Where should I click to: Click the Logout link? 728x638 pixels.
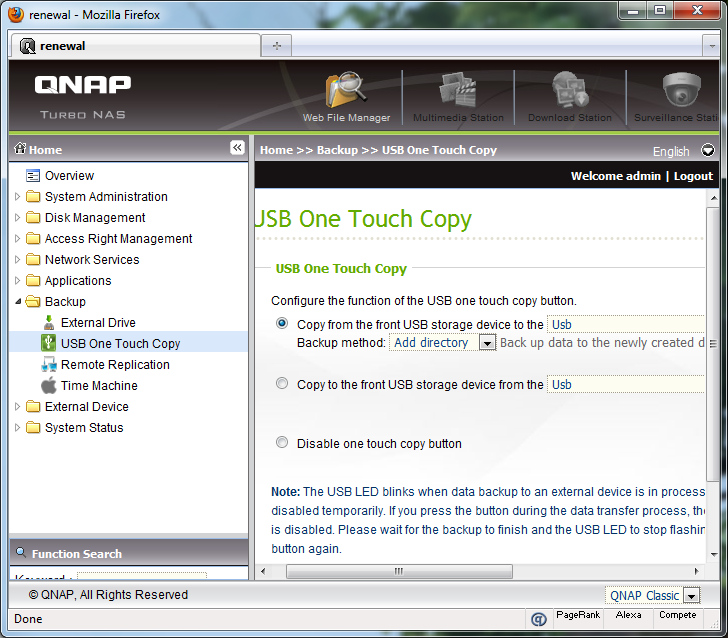point(693,176)
